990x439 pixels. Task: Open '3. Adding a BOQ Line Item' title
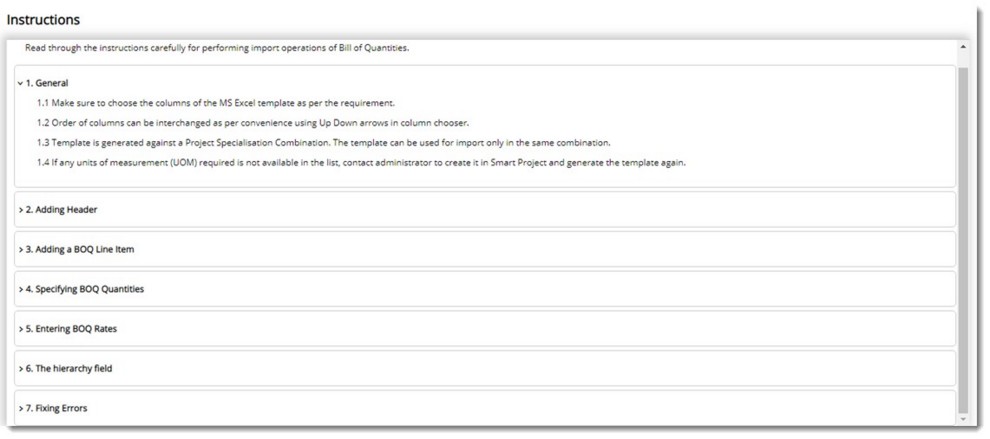point(80,249)
